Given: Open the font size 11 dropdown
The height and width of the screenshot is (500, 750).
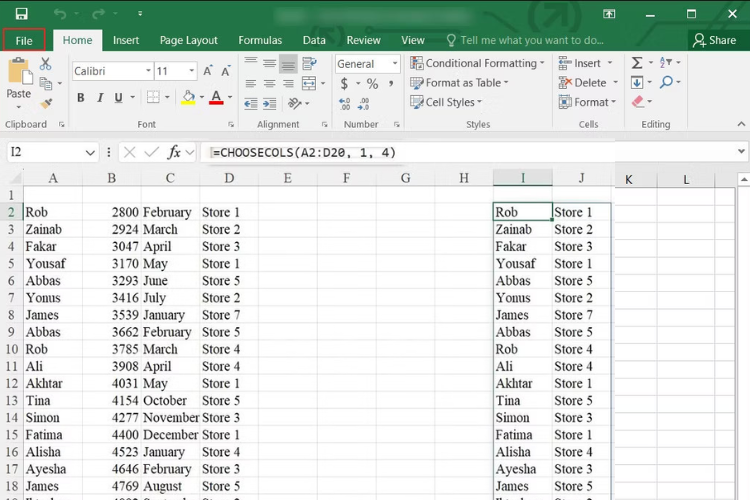Looking at the screenshot, I should (191, 71).
